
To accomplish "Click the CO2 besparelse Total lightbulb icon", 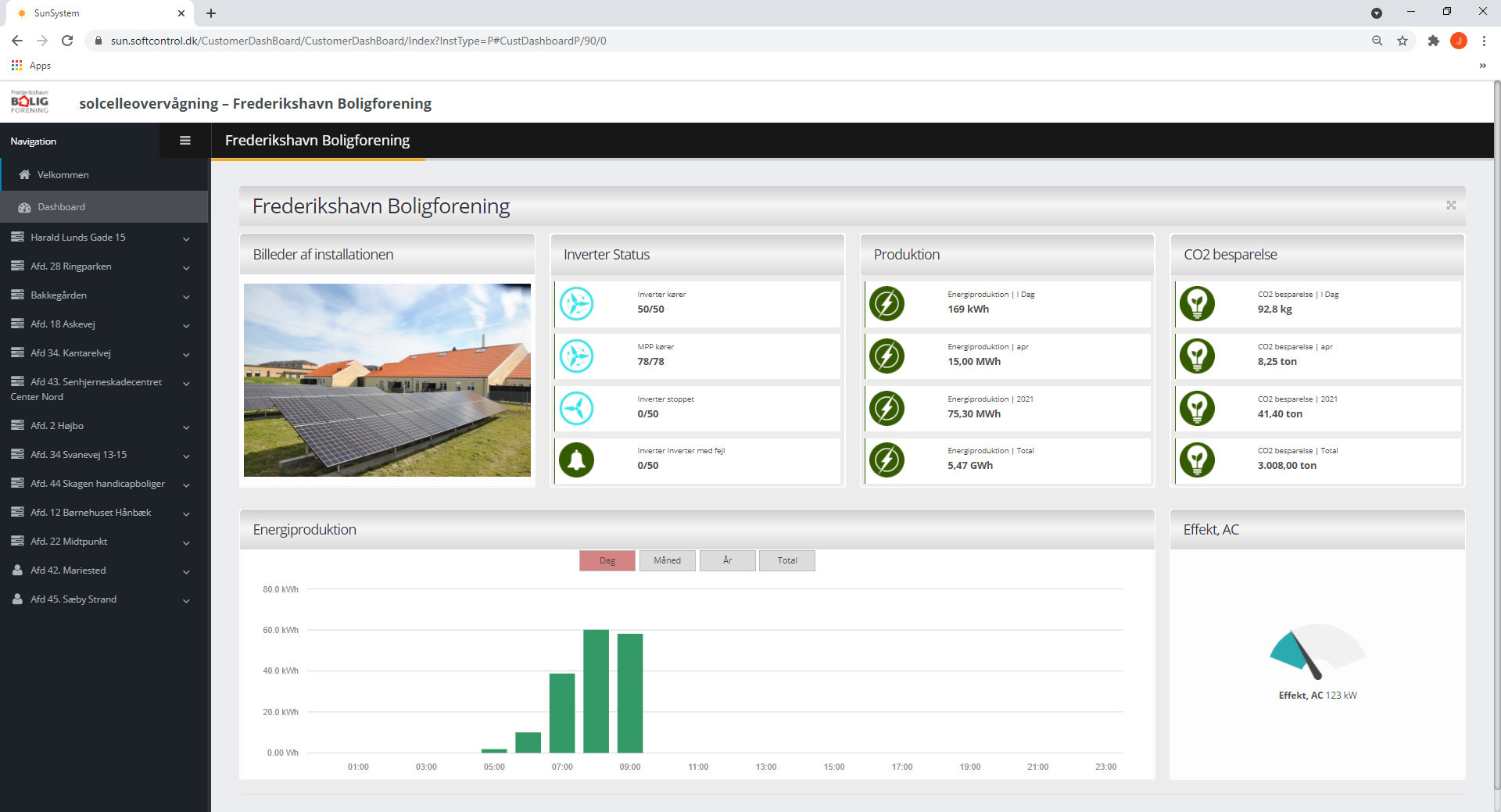I will [1197, 460].
